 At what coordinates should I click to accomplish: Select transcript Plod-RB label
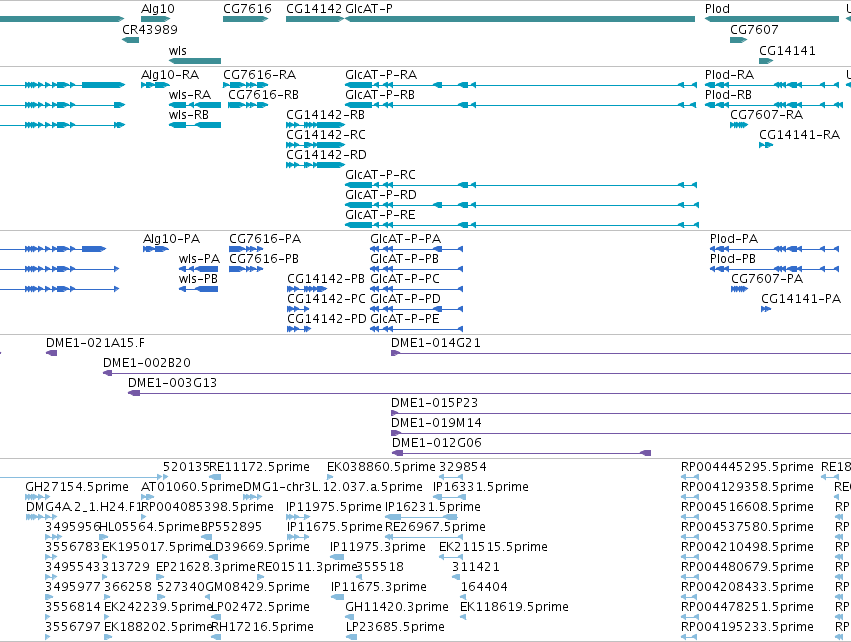click(x=728, y=95)
